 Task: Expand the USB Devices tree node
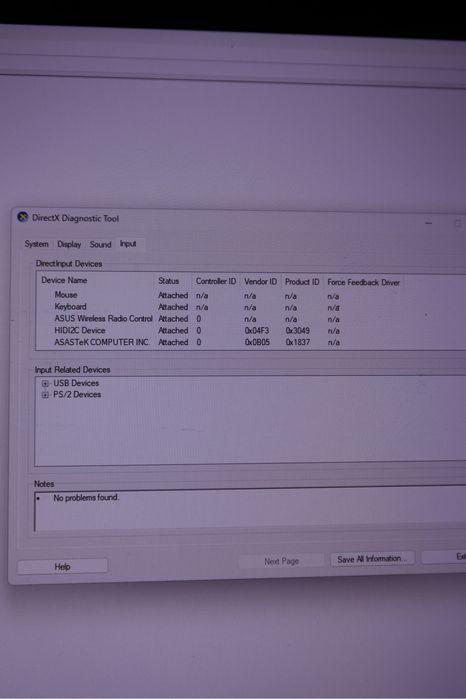coord(45,383)
